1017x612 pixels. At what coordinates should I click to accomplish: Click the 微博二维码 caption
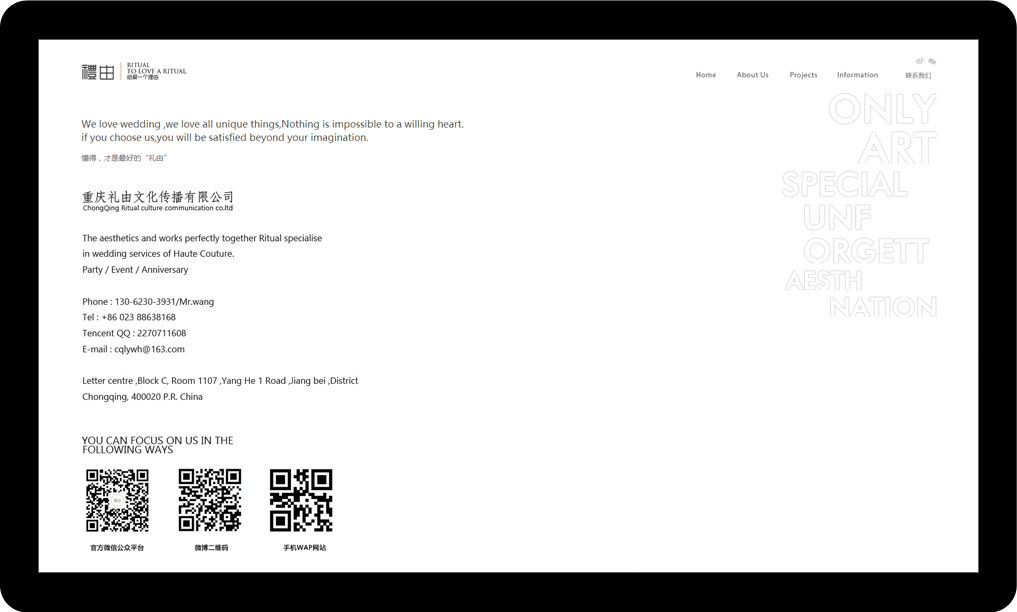211,548
